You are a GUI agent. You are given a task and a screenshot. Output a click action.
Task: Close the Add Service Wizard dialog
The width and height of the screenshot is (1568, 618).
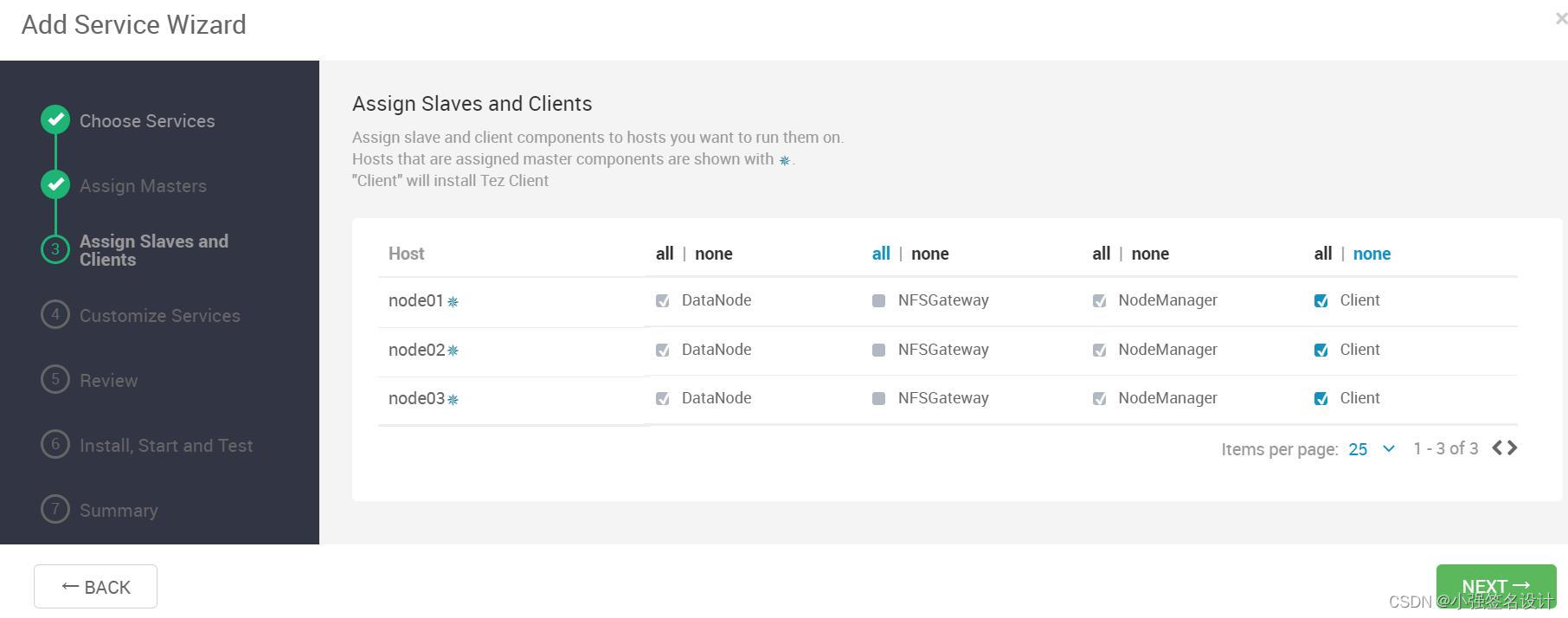pyautogui.click(x=1561, y=18)
